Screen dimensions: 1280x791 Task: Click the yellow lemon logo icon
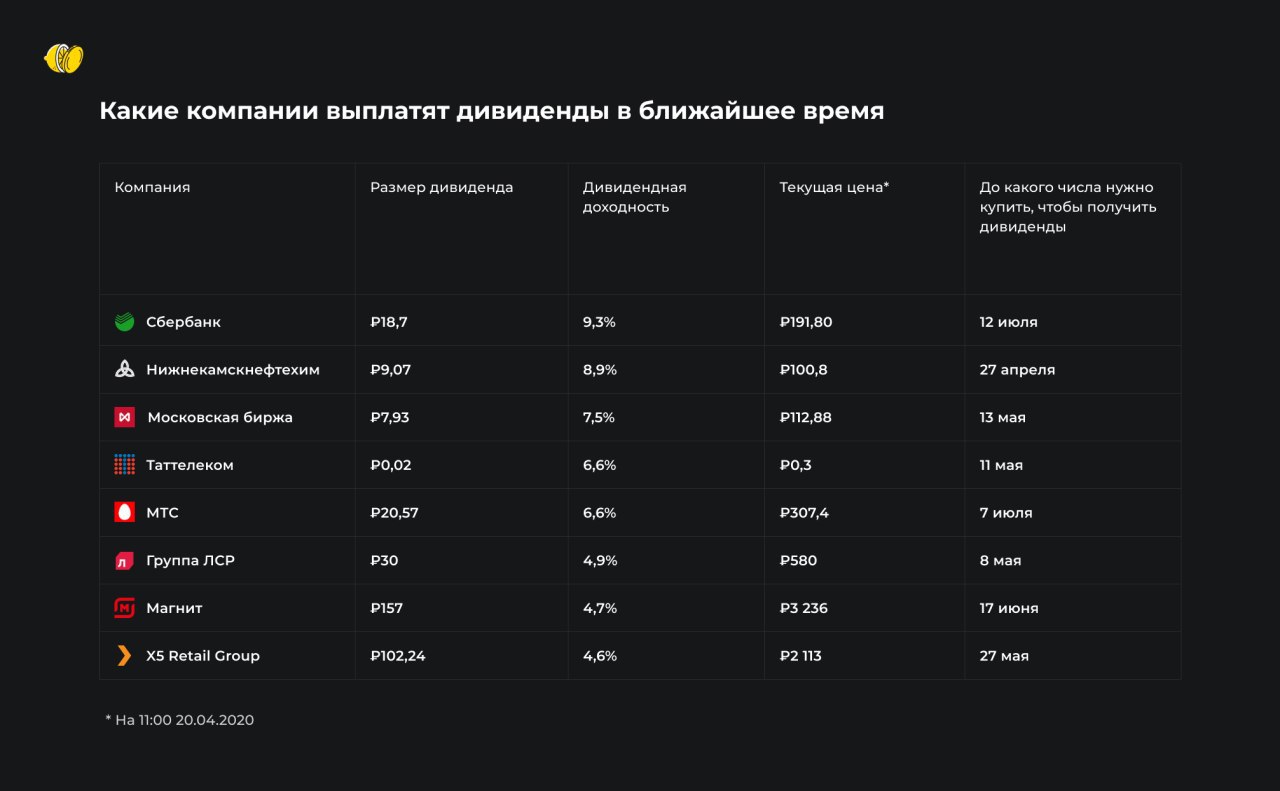click(x=64, y=58)
